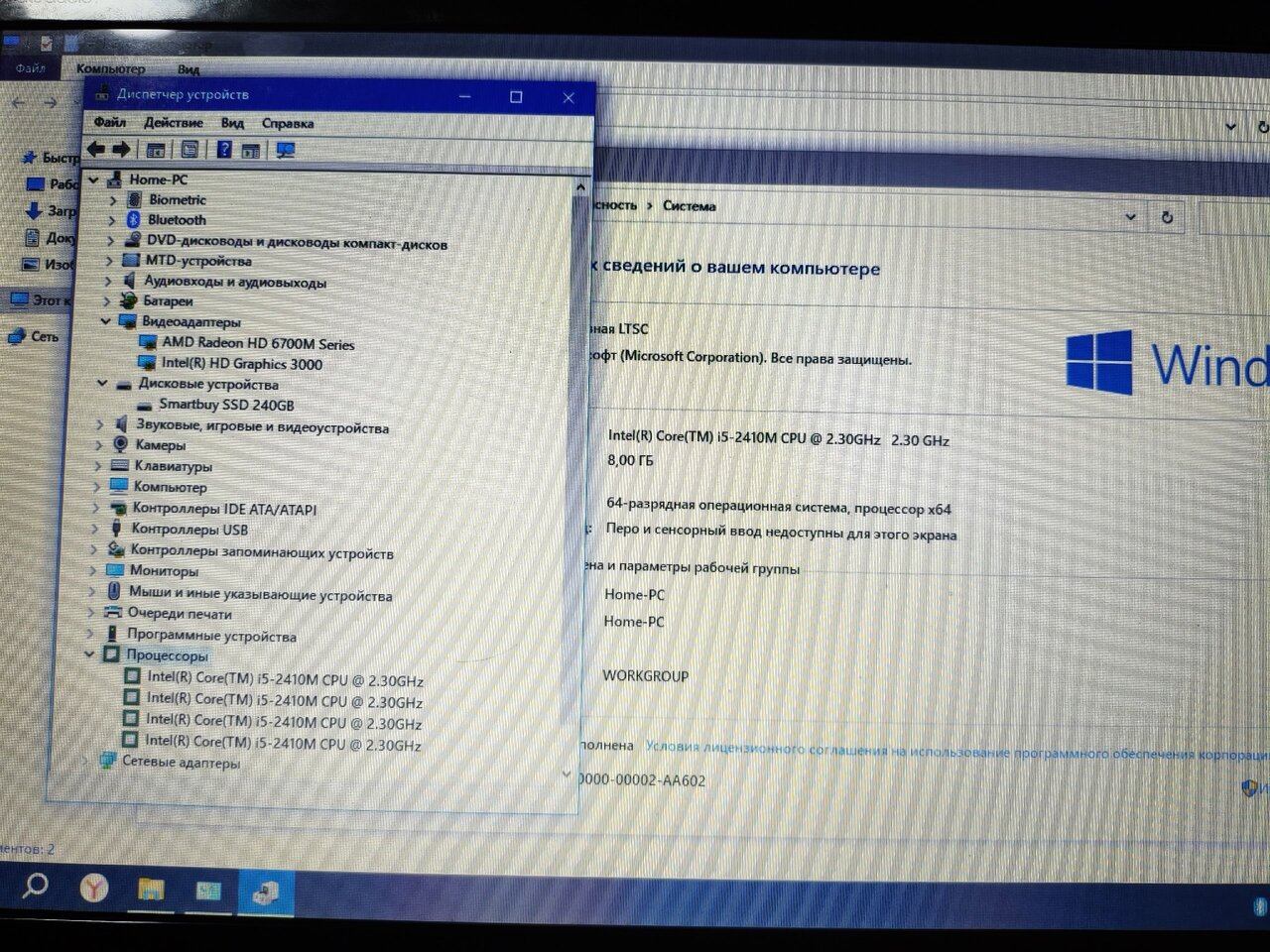Image resolution: width=1270 pixels, height=952 pixels.
Task: Click the blue Help question mark icon
Action: tap(224, 150)
